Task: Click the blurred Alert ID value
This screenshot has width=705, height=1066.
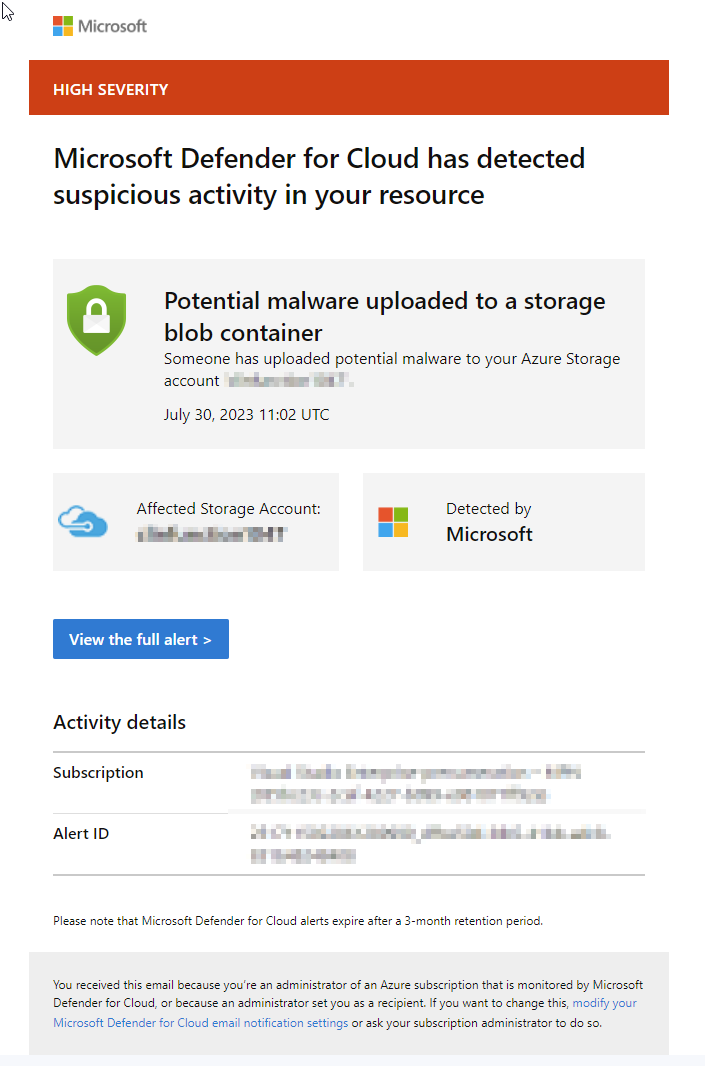Action: (430, 844)
